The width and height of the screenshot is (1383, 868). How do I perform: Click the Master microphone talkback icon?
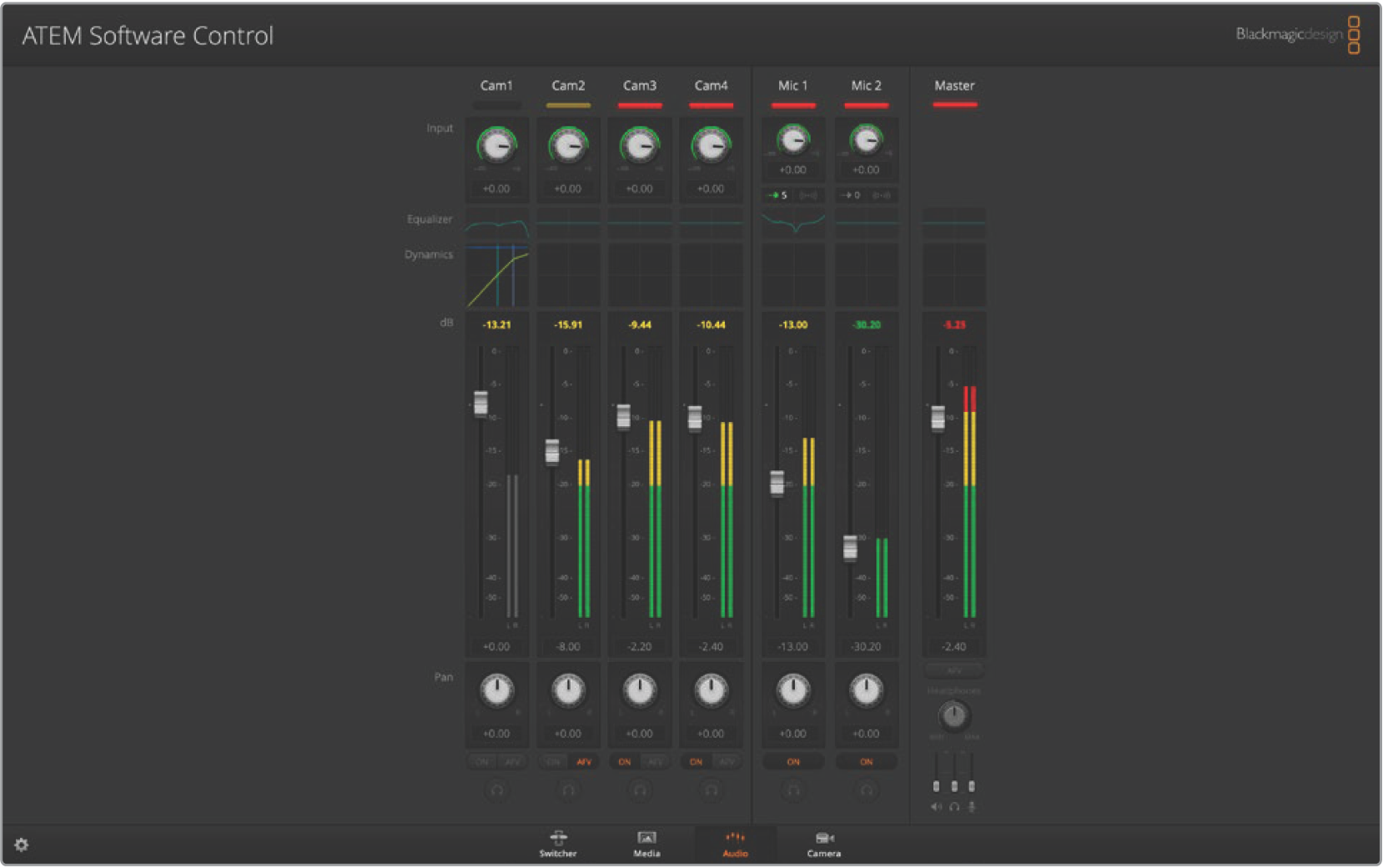(972, 807)
